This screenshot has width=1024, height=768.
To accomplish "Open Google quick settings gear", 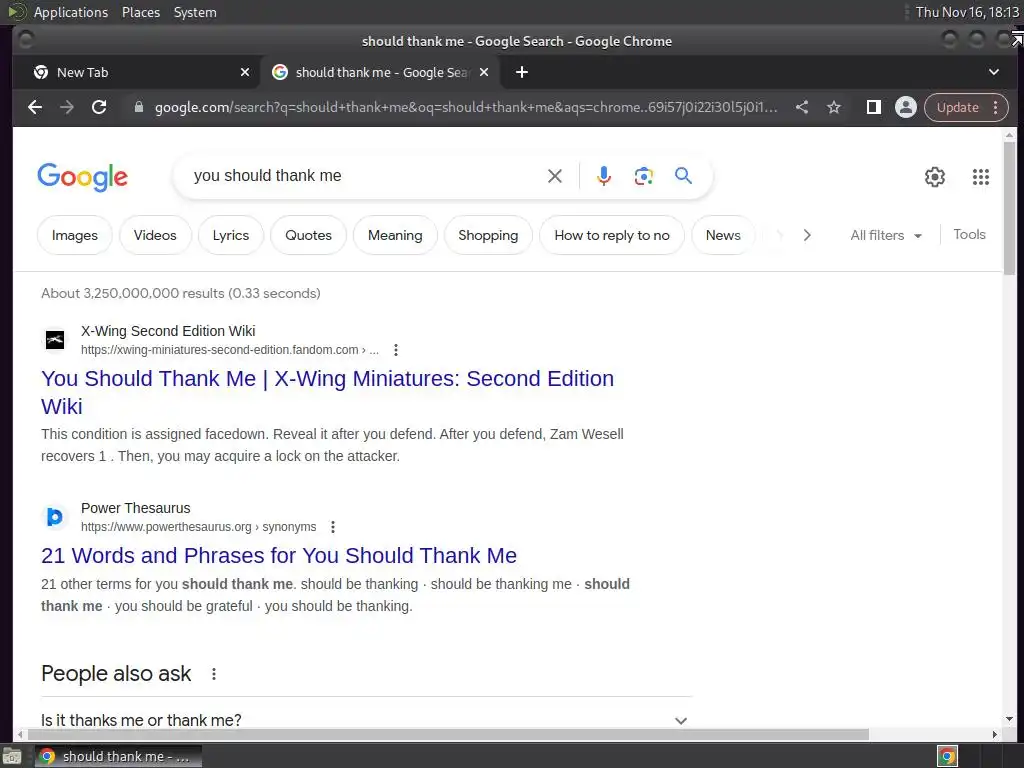I will coord(935,176).
